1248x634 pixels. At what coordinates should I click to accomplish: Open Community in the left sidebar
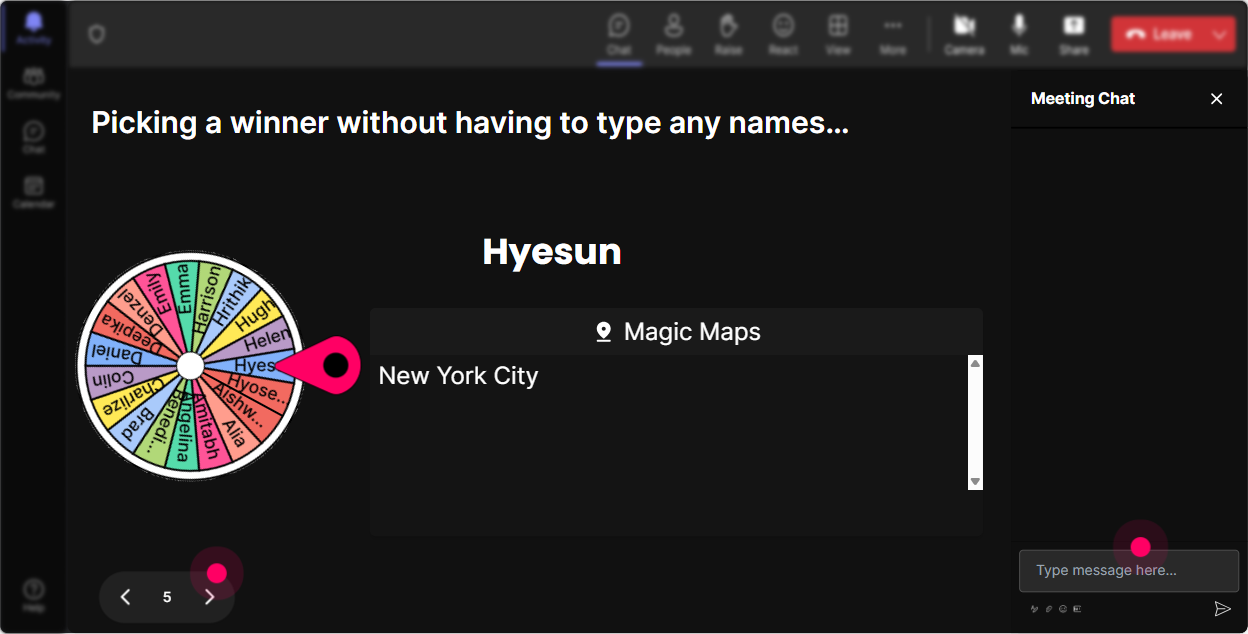click(34, 83)
